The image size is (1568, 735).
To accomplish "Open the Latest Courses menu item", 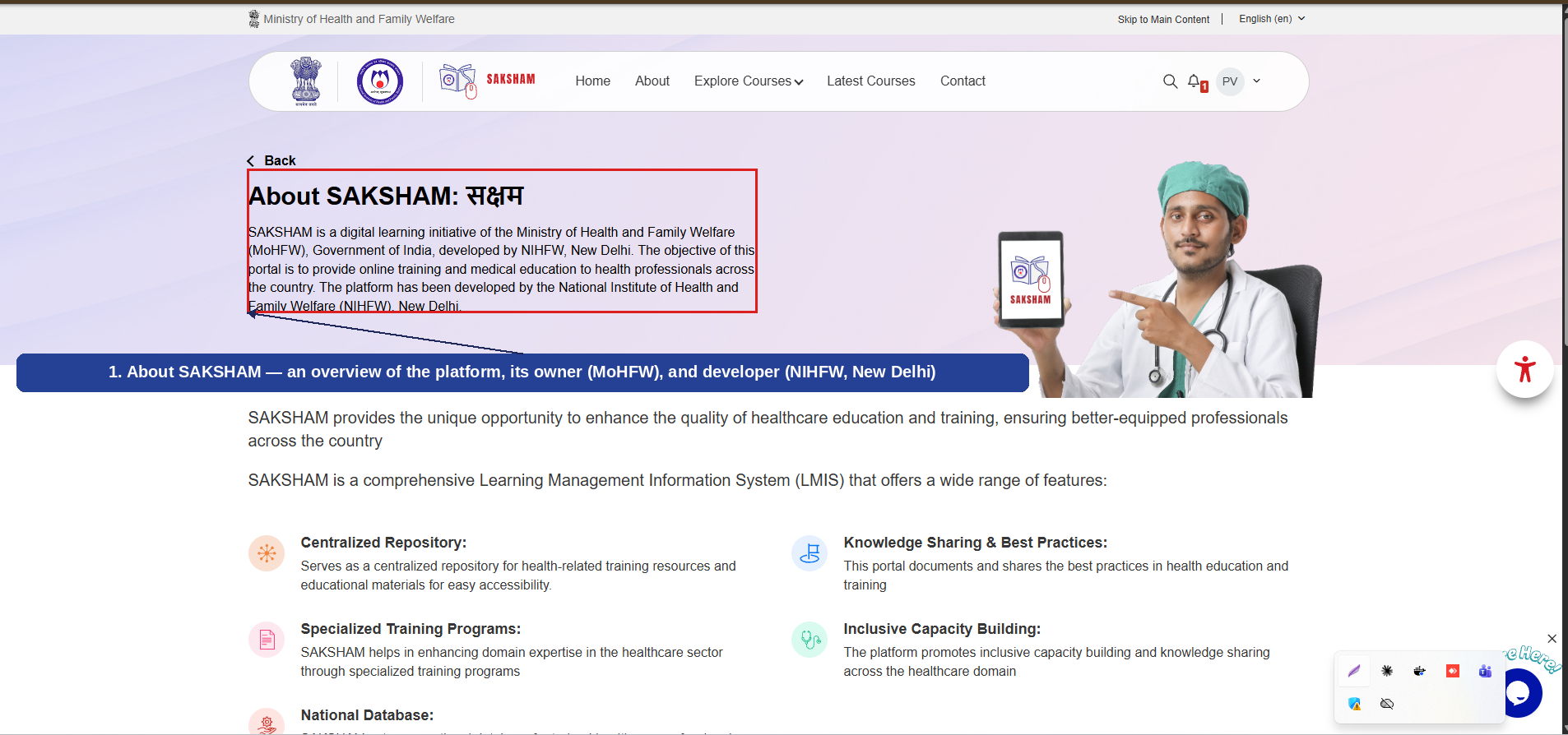I will click(871, 81).
